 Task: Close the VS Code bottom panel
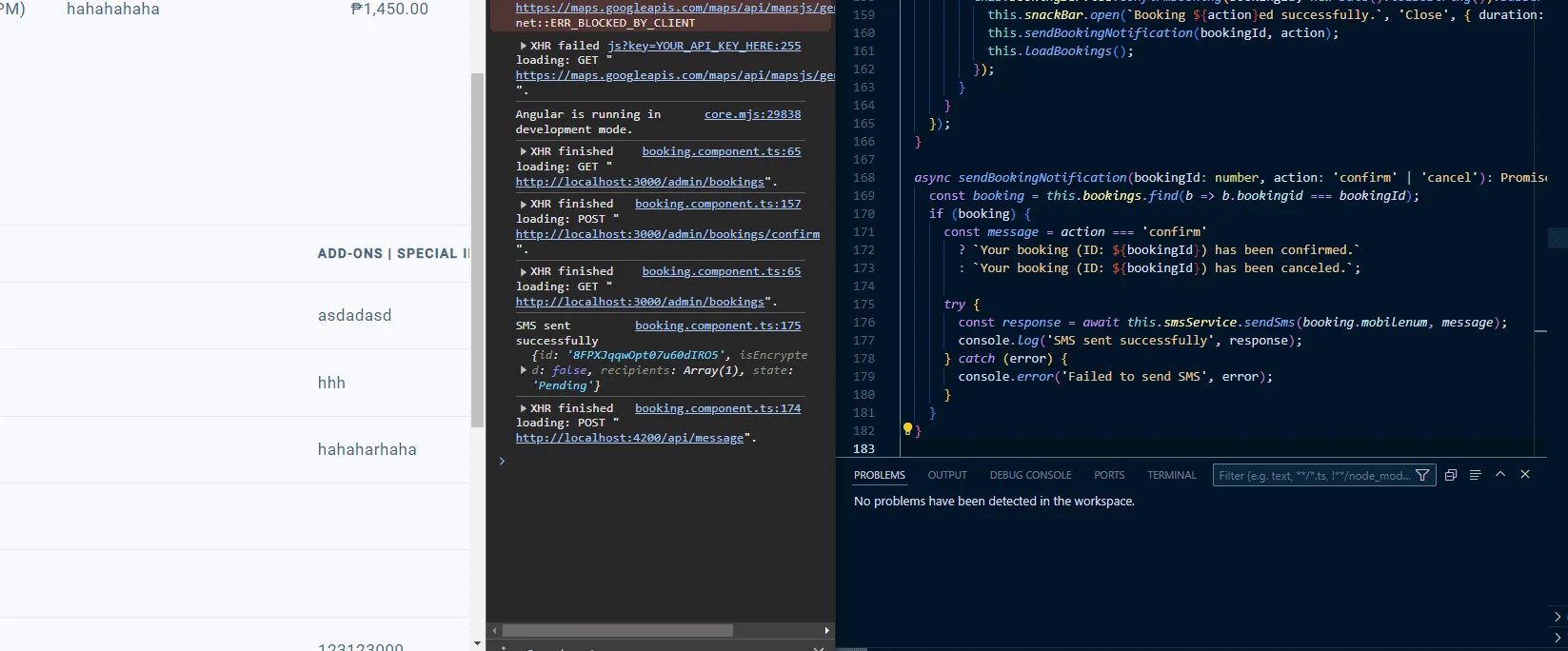(x=1525, y=474)
